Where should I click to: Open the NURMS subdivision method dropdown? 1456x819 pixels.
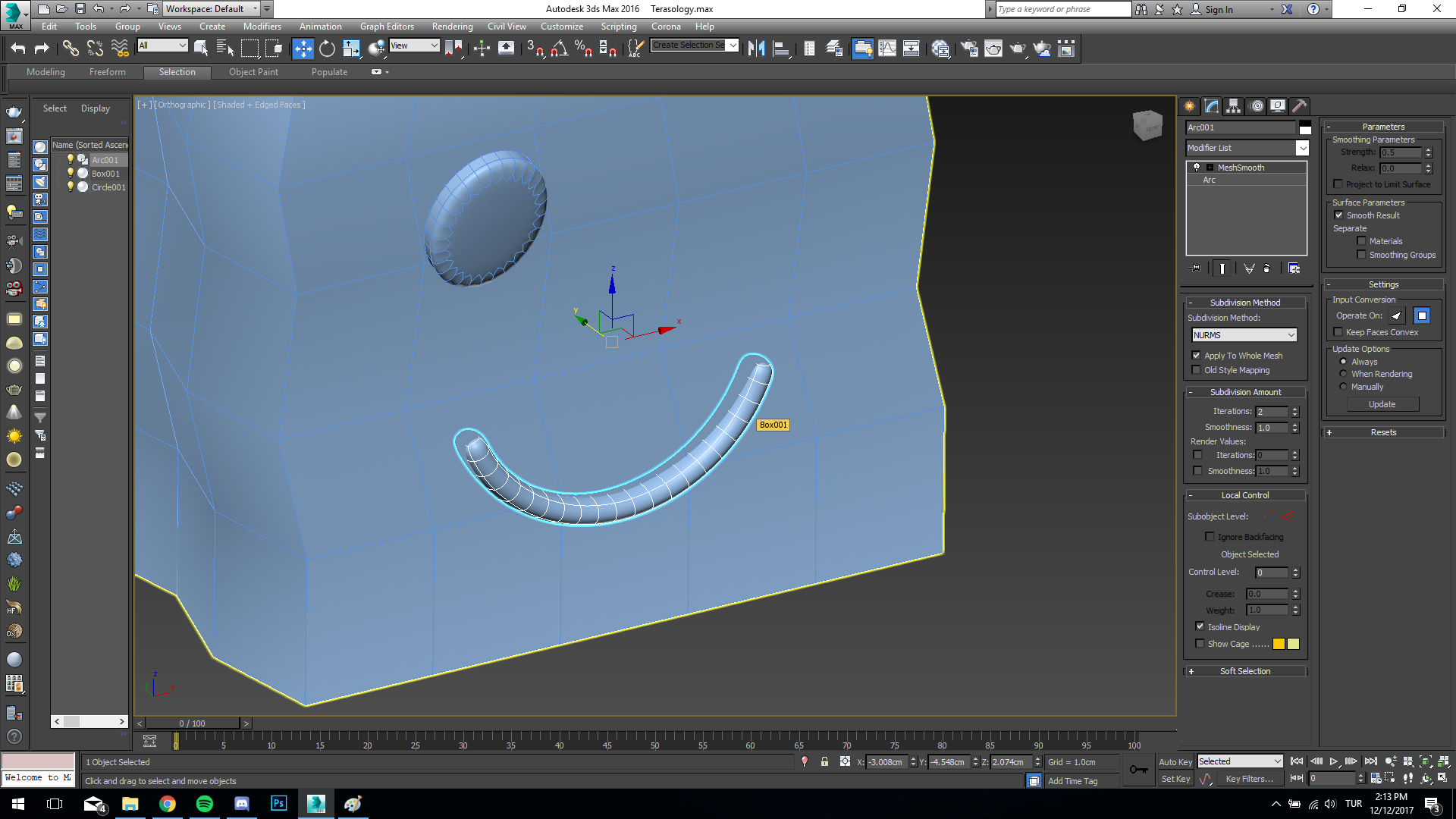pyautogui.click(x=1244, y=335)
